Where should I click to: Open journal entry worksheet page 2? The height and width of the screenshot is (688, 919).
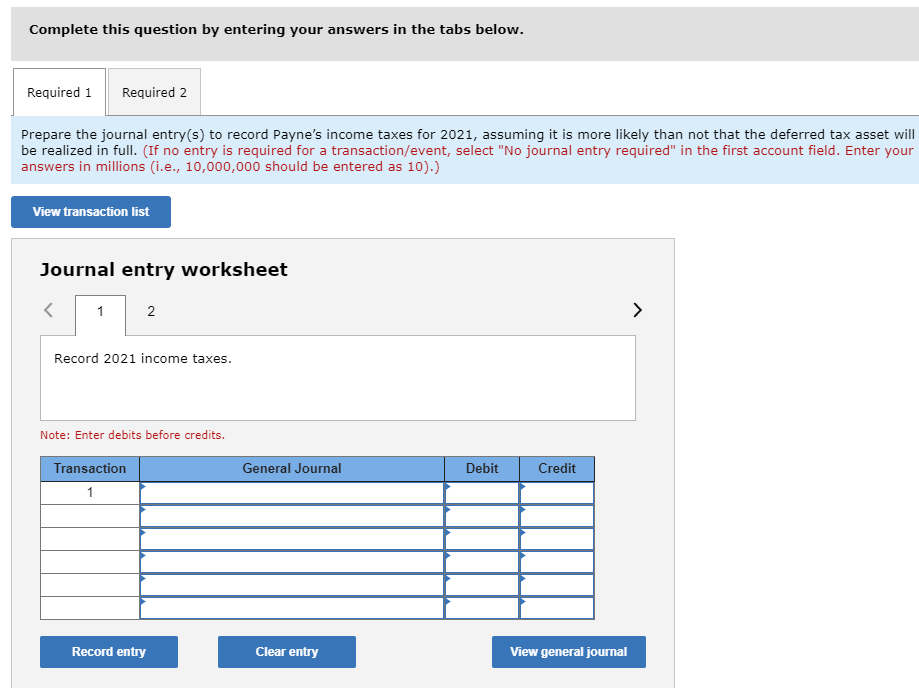pos(151,311)
